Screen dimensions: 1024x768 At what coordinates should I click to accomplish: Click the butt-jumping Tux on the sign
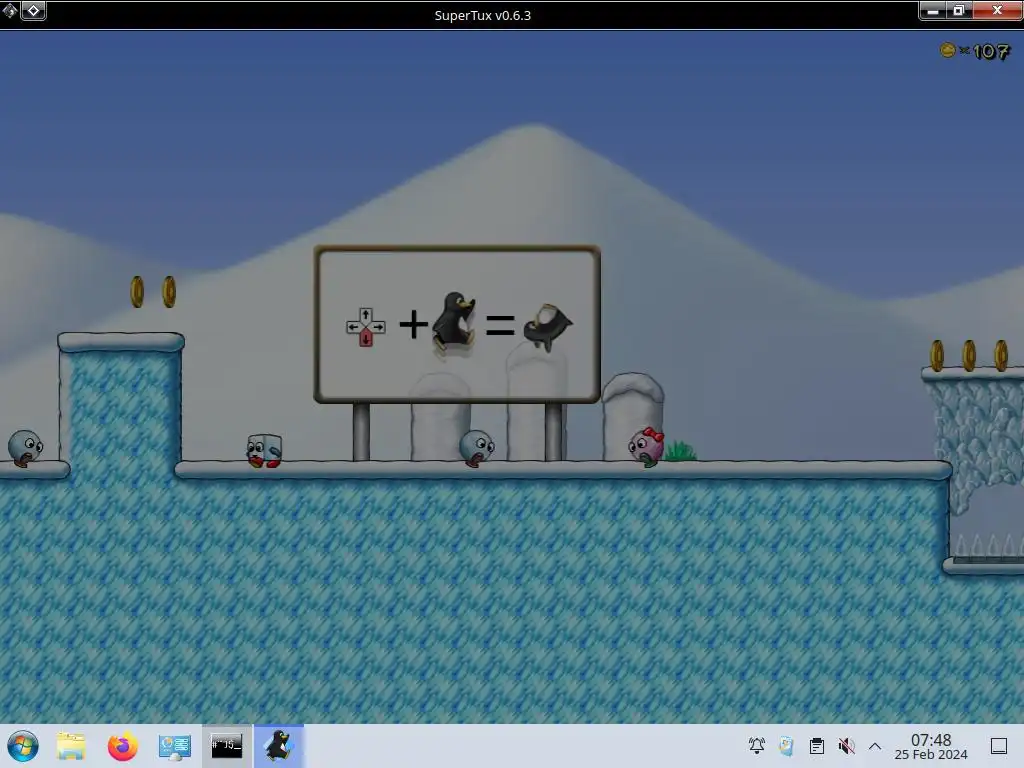548,327
